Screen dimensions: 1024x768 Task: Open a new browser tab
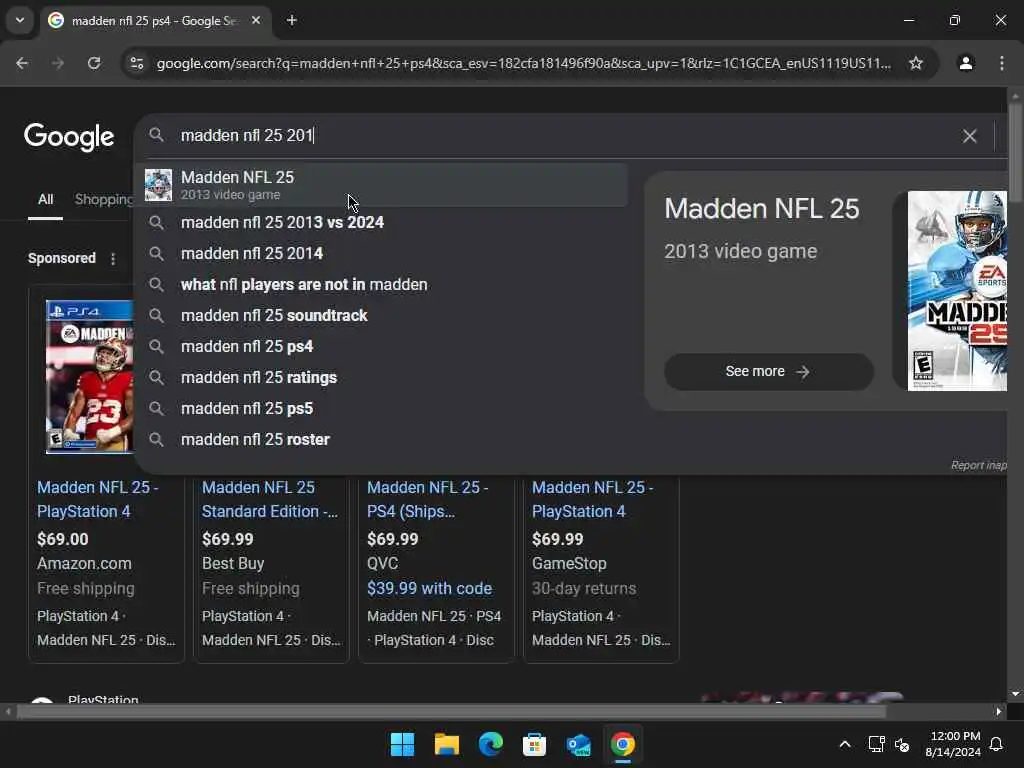pyautogui.click(x=292, y=20)
